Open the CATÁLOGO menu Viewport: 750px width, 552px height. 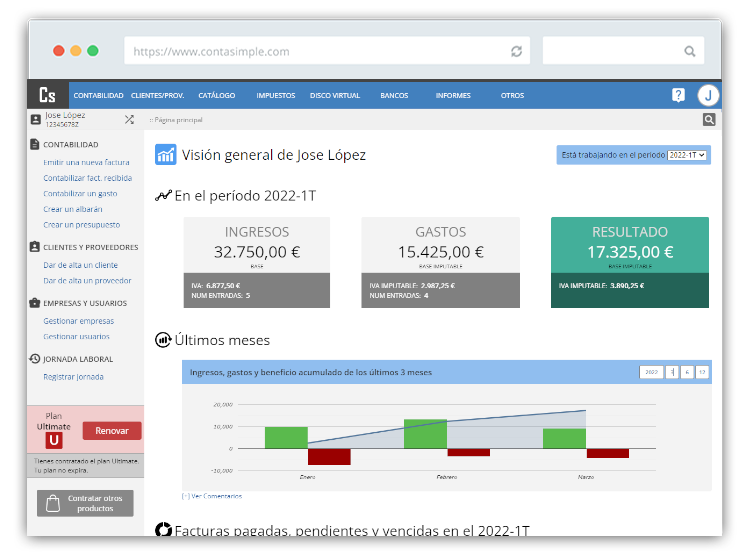coord(217,96)
